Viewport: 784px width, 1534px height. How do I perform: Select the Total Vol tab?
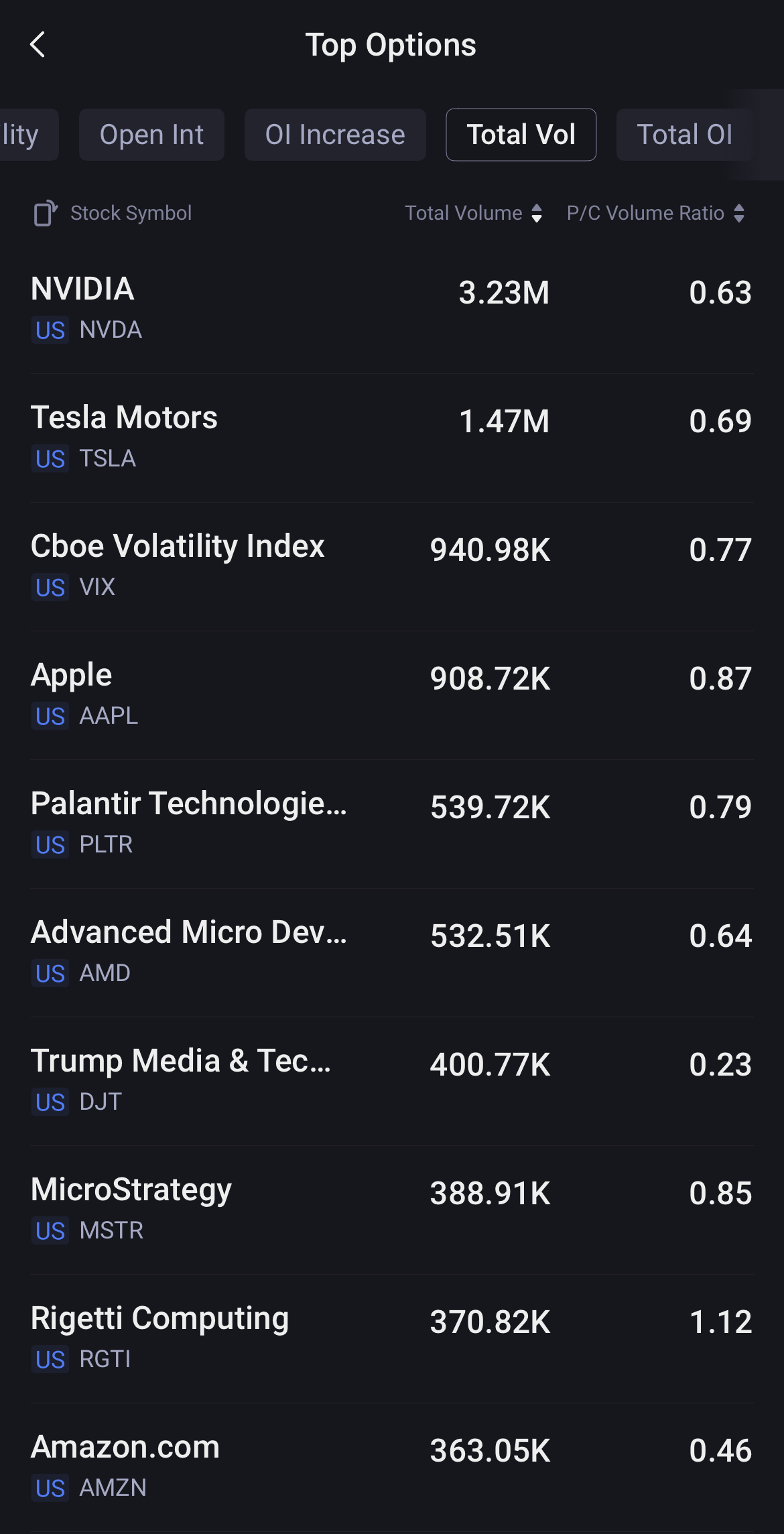coord(521,135)
